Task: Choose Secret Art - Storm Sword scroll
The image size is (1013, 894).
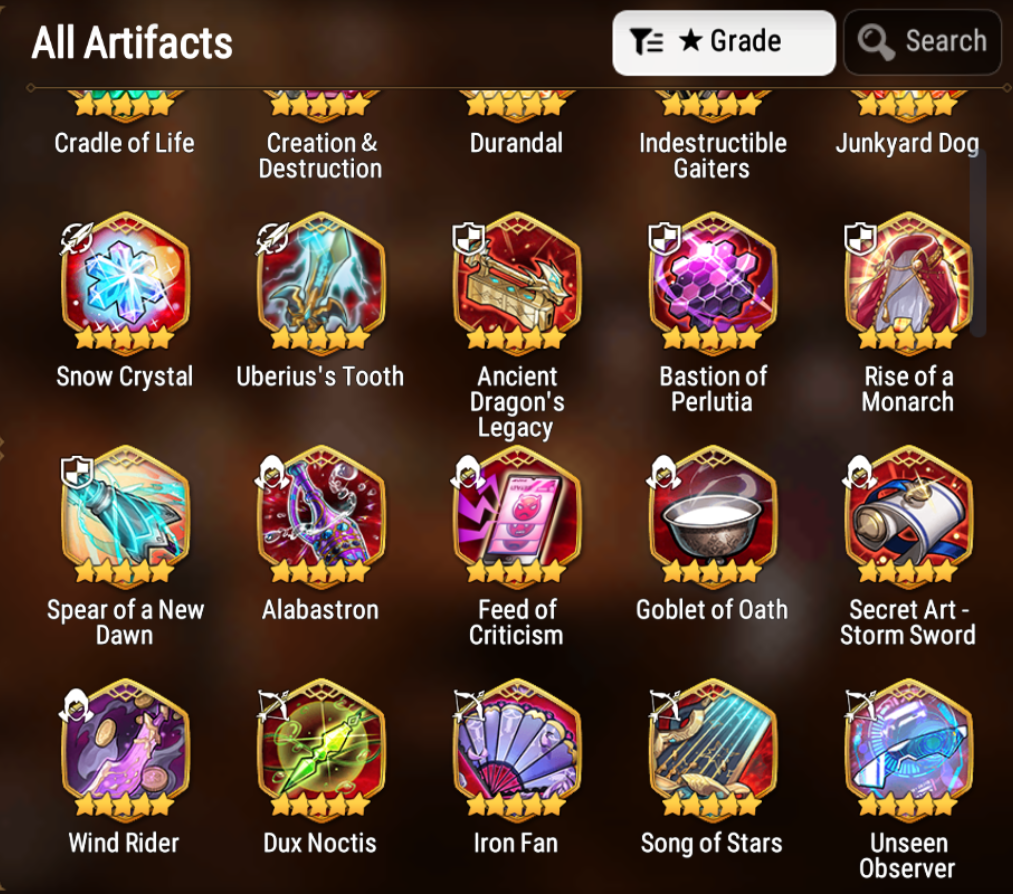Action: [908, 516]
